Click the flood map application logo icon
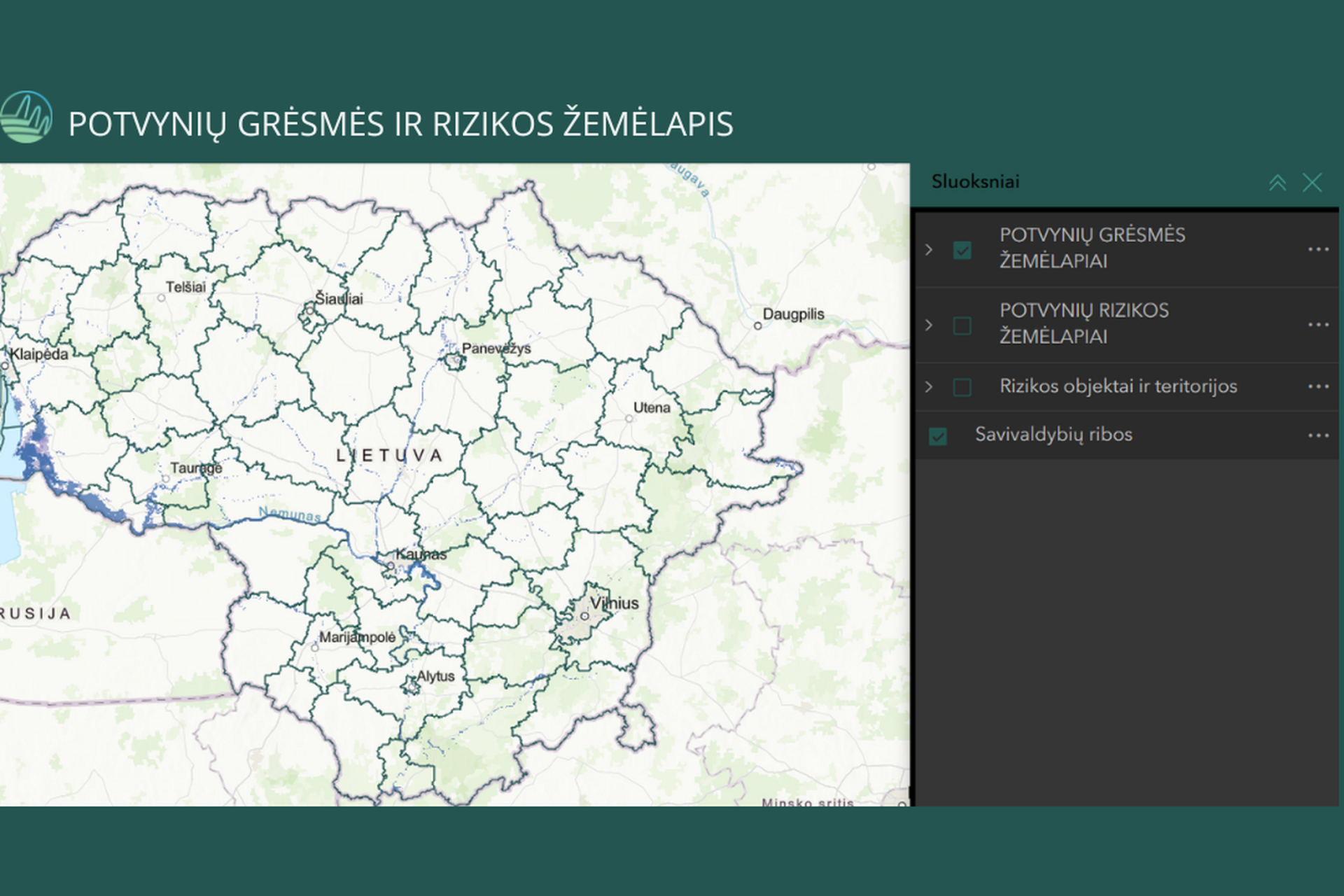1344x896 pixels. coord(26,118)
